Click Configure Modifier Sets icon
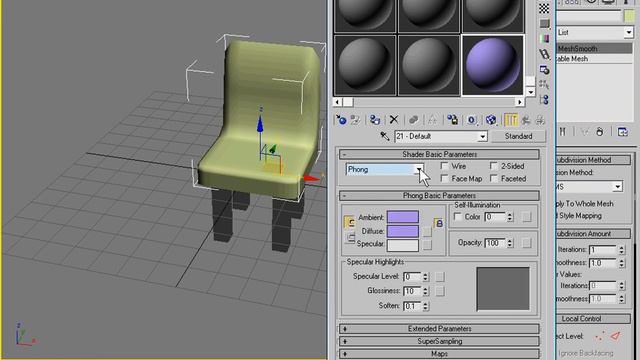Image resolution: width=640 pixels, height=360 pixels. click(x=623, y=132)
